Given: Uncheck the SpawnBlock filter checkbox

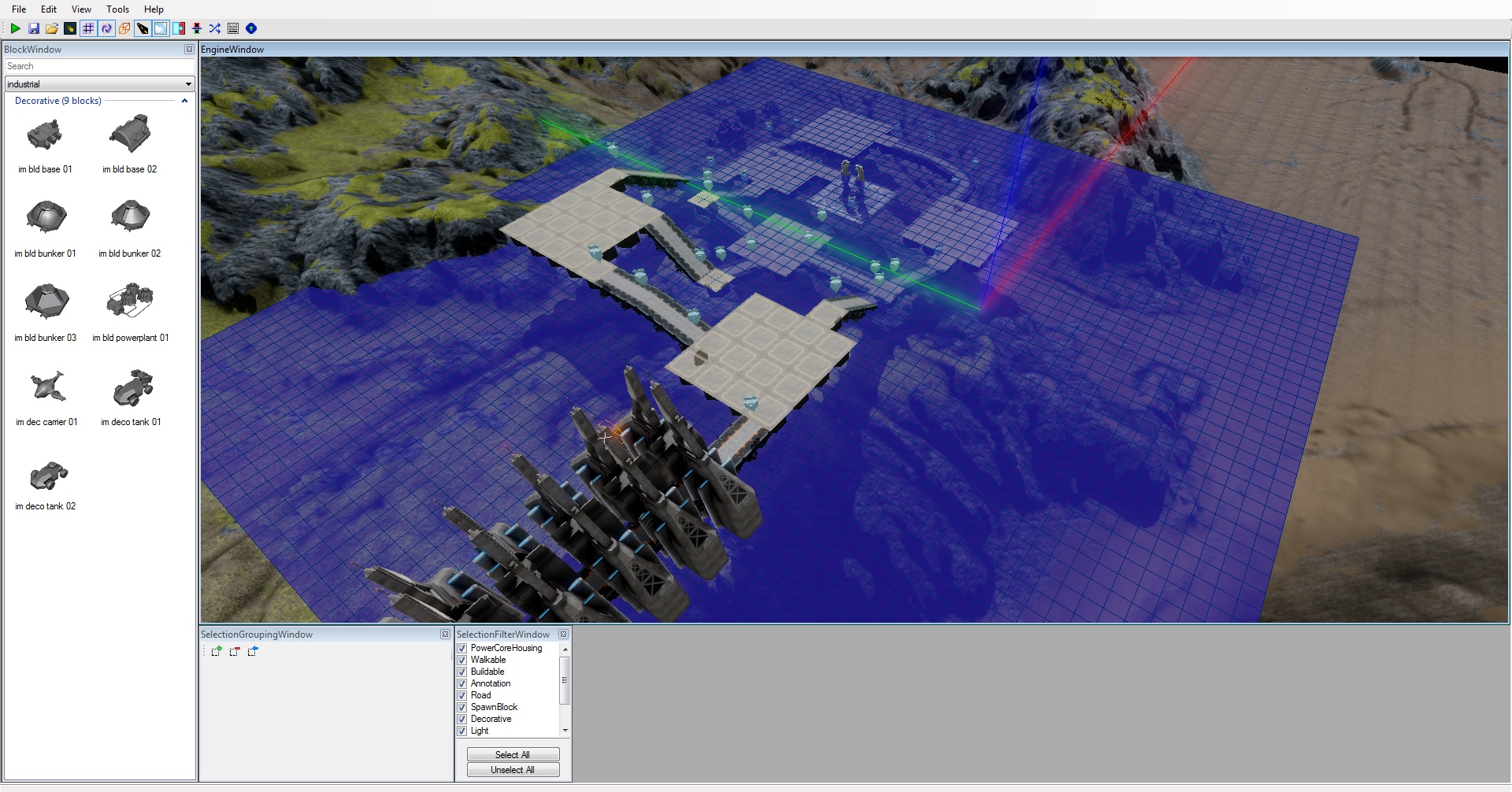Looking at the screenshot, I should (x=462, y=707).
